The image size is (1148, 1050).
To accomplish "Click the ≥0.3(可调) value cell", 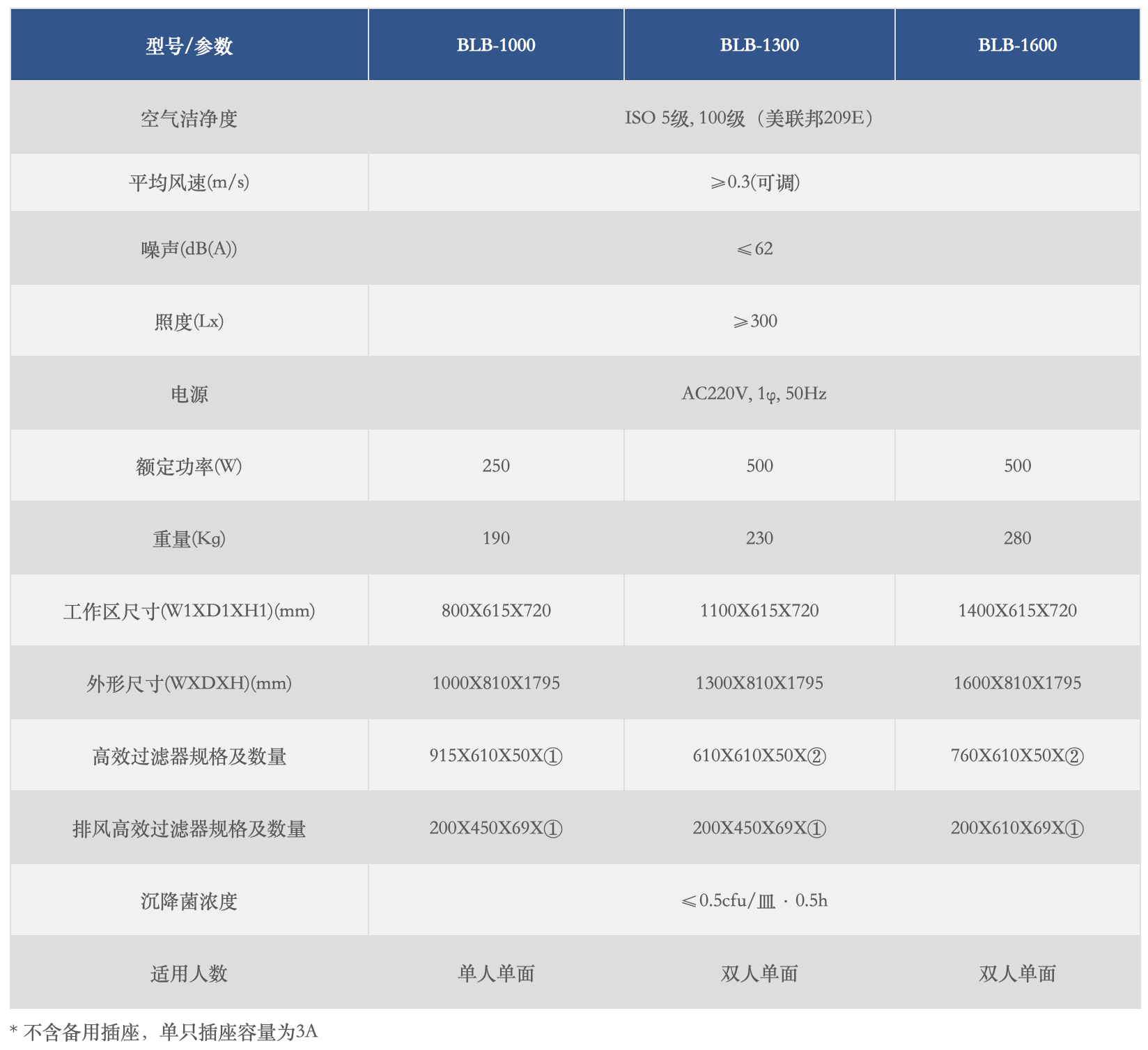I will point(759,182).
